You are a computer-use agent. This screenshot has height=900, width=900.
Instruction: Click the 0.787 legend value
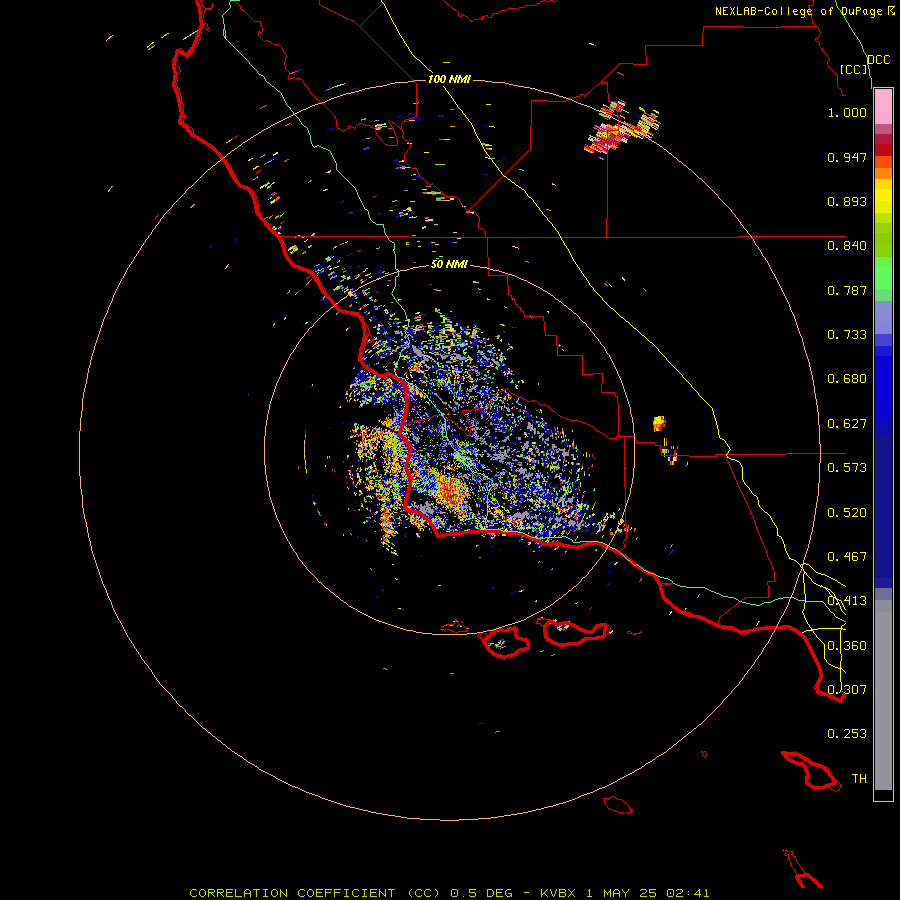point(847,290)
